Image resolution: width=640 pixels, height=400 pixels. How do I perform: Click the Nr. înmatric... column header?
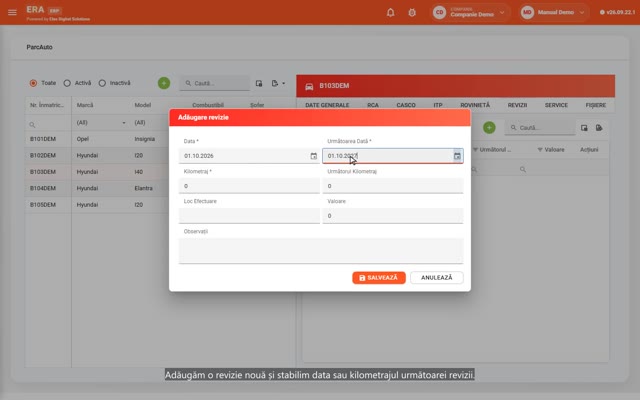pyautogui.click(x=47, y=105)
